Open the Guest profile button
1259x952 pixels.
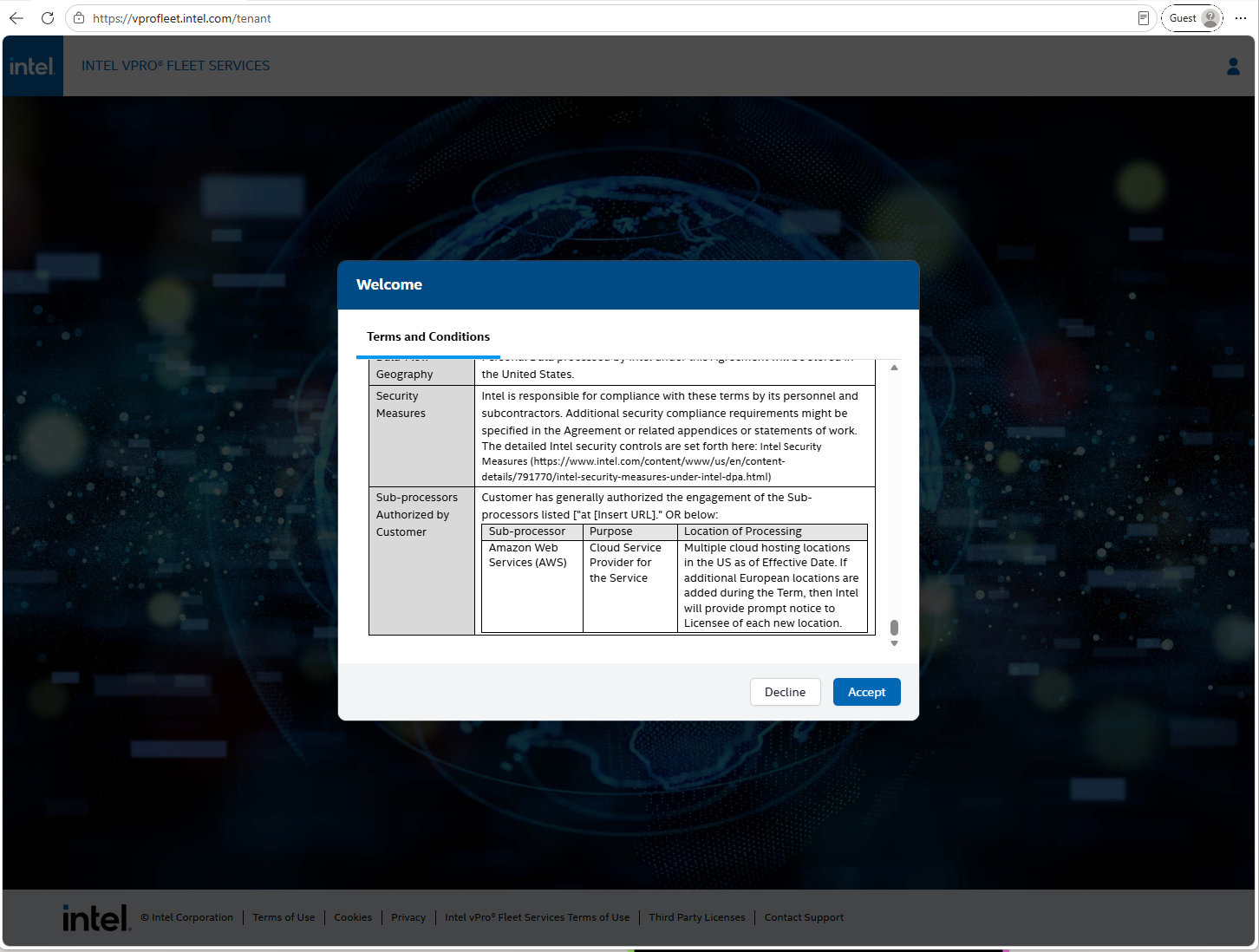1192,18
